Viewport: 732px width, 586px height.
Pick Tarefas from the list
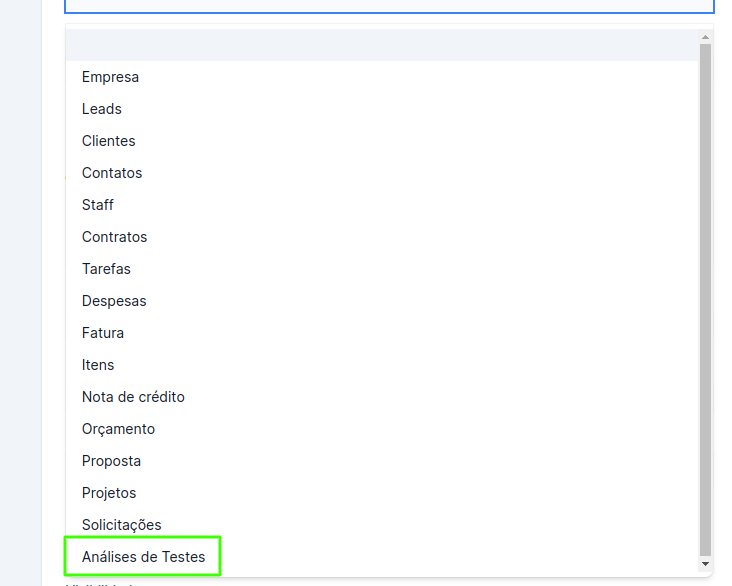(106, 269)
